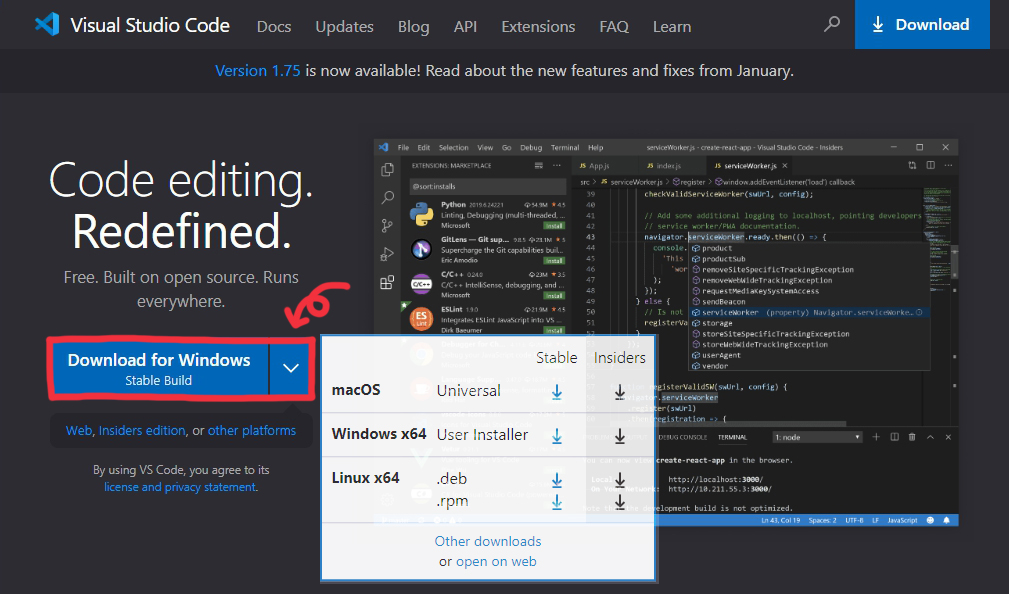Screen dimensions: 1009x594
Task: Open the Updates navigation item
Action: tap(344, 26)
